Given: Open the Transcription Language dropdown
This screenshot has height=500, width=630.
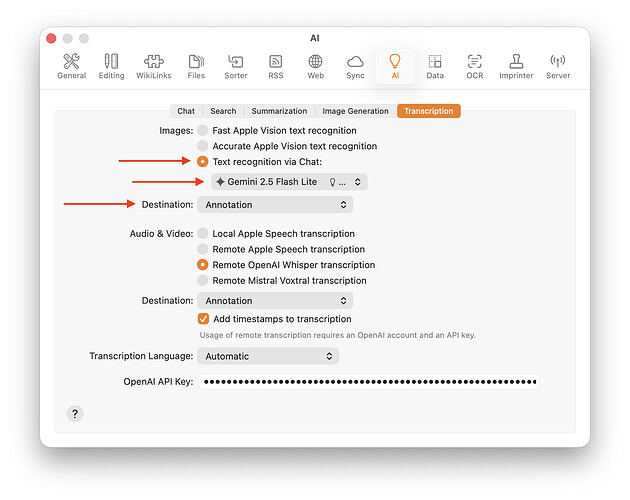Looking at the screenshot, I should 268,356.
